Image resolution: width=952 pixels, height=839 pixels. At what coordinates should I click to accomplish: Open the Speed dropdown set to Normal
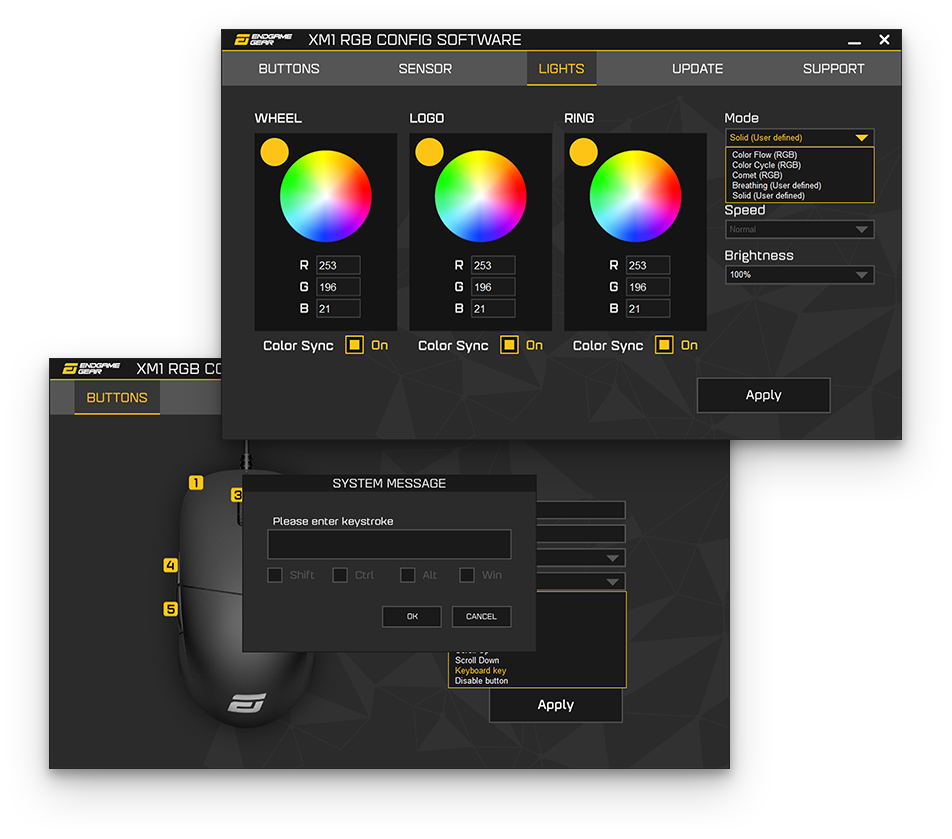pos(800,229)
